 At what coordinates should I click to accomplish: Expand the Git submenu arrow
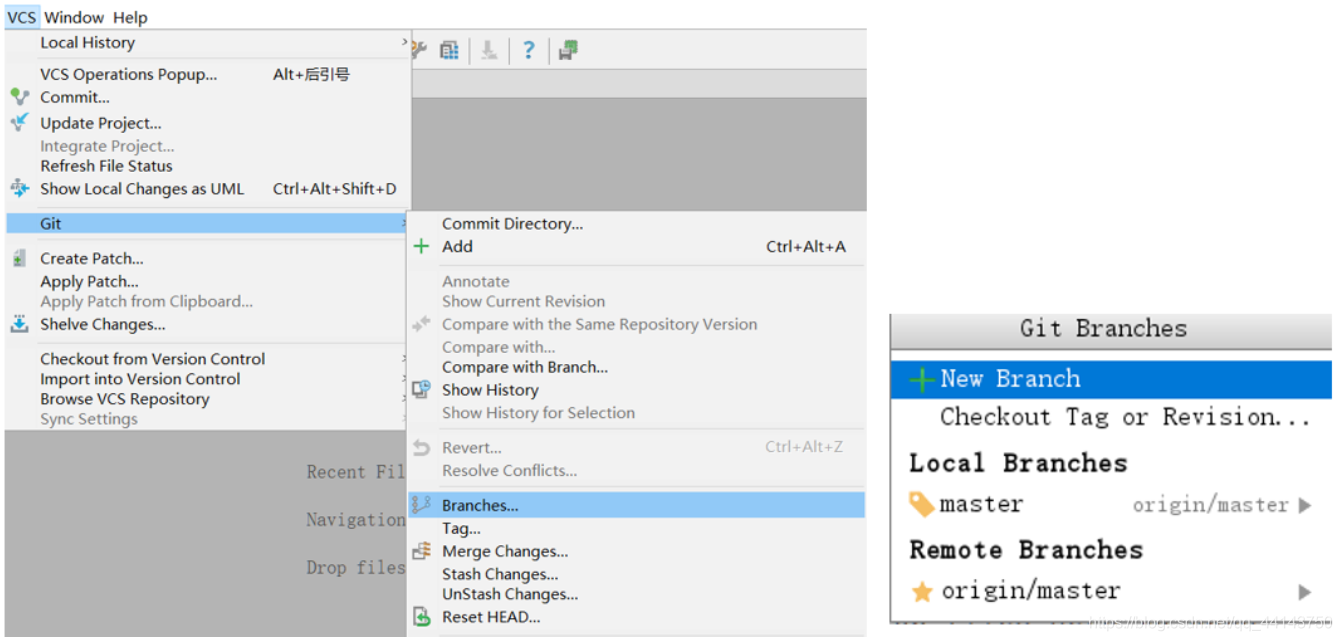click(x=404, y=223)
